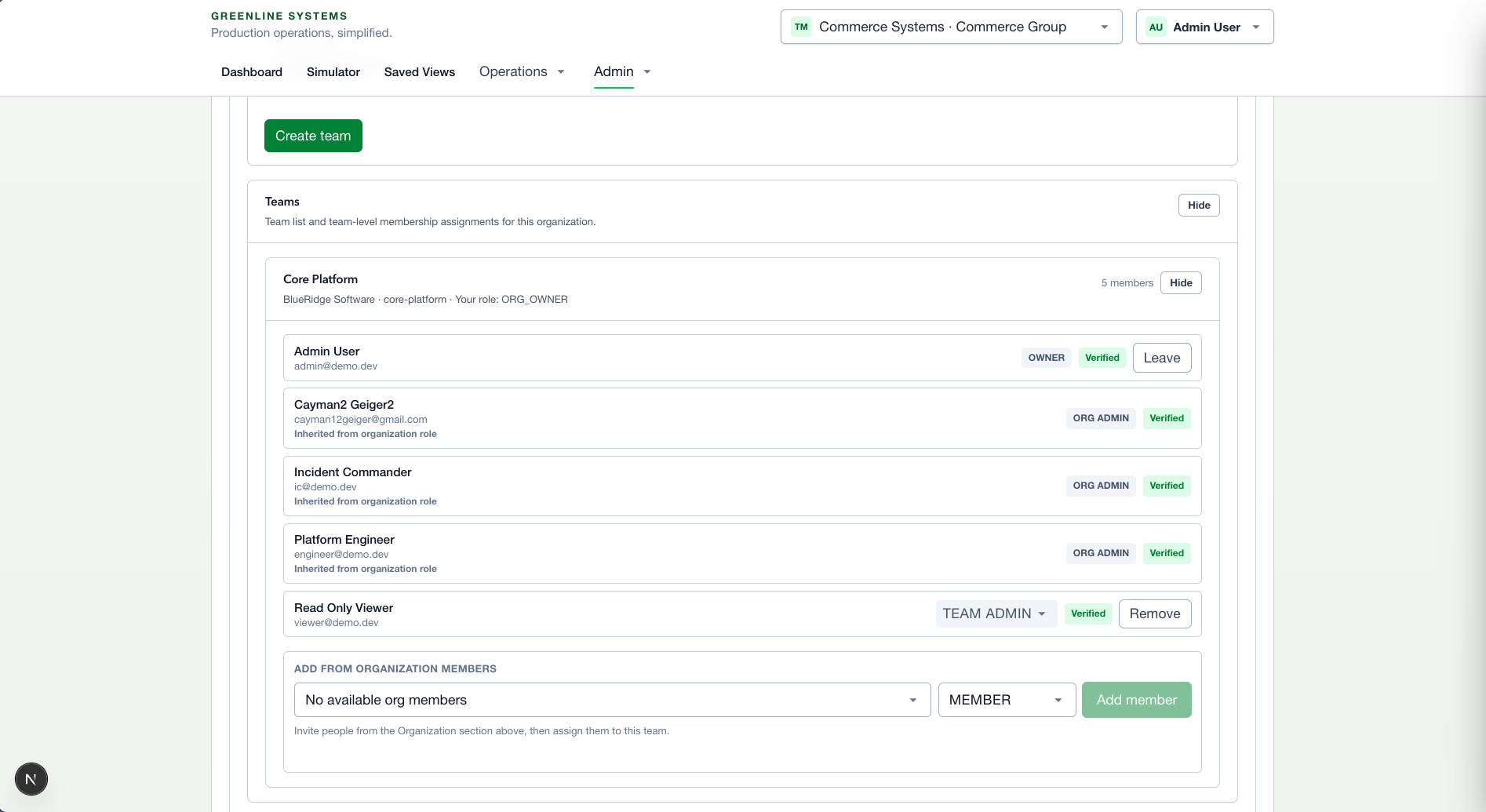Image resolution: width=1486 pixels, height=812 pixels.
Task: Go to the Dashboard tab
Action: [x=252, y=72]
